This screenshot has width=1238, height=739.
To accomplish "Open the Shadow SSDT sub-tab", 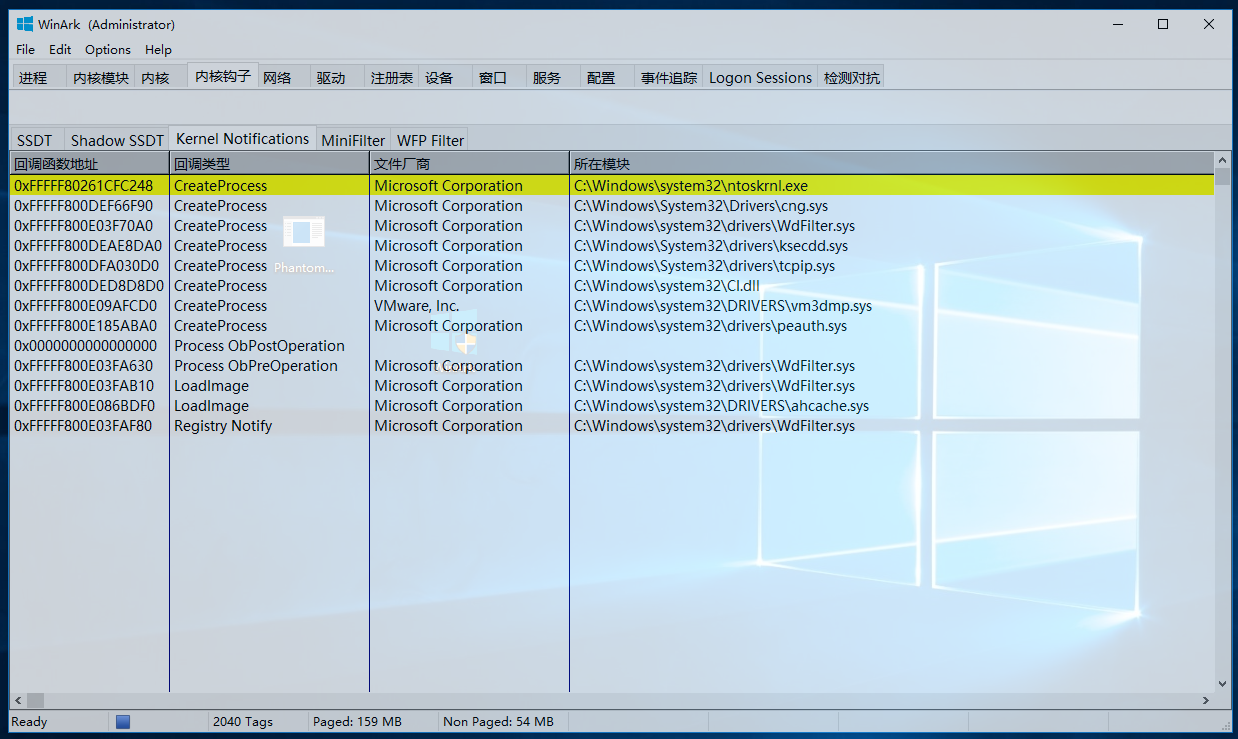I will tap(117, 140).
